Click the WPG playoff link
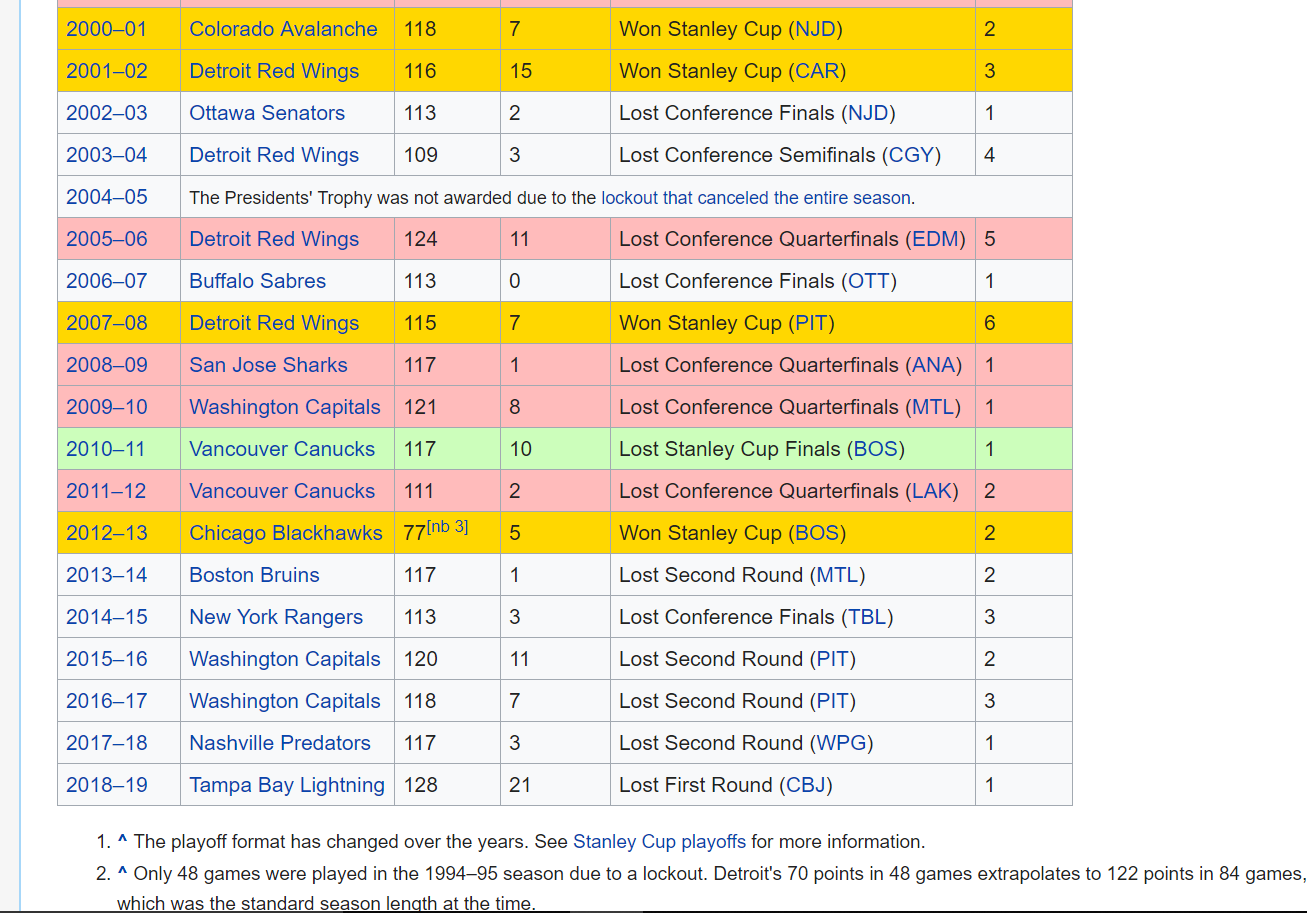This screenshot has width=1307, height=913. [841, 743]
